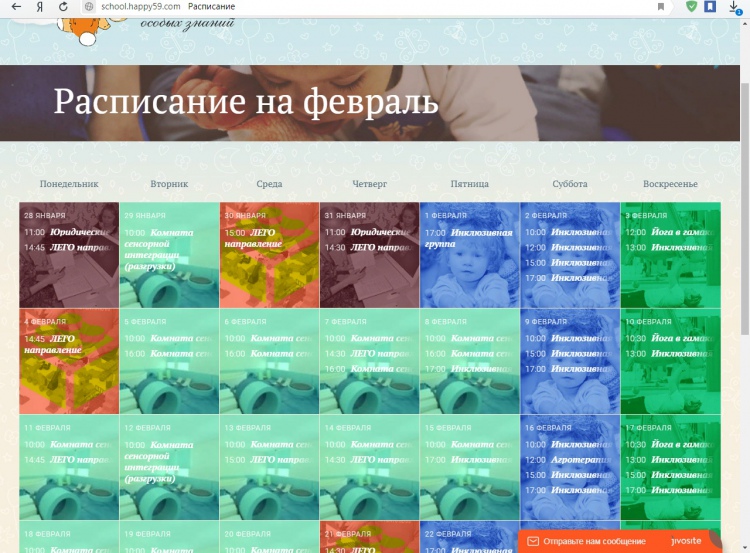750x553 pixels.
Task: Click the envelope icon in chat widget
Action: point(532,541)
